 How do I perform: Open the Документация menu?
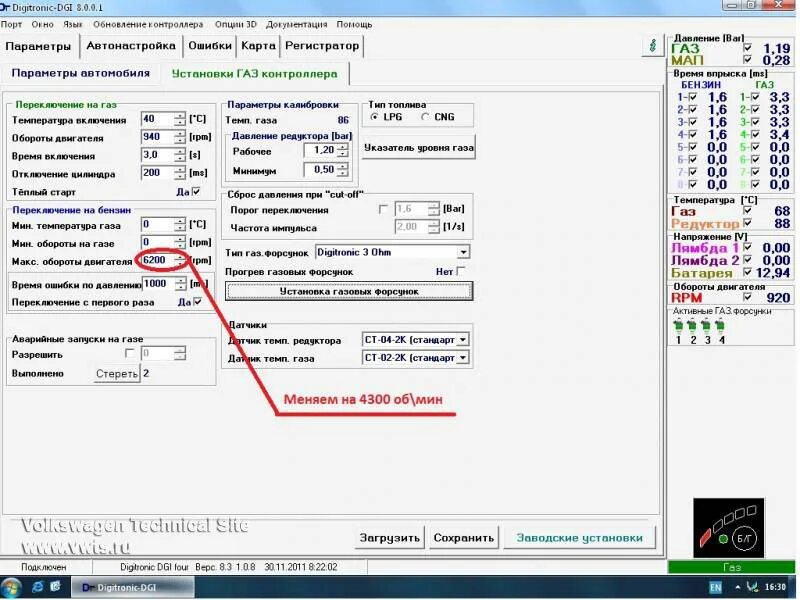[x=296, y=24]
